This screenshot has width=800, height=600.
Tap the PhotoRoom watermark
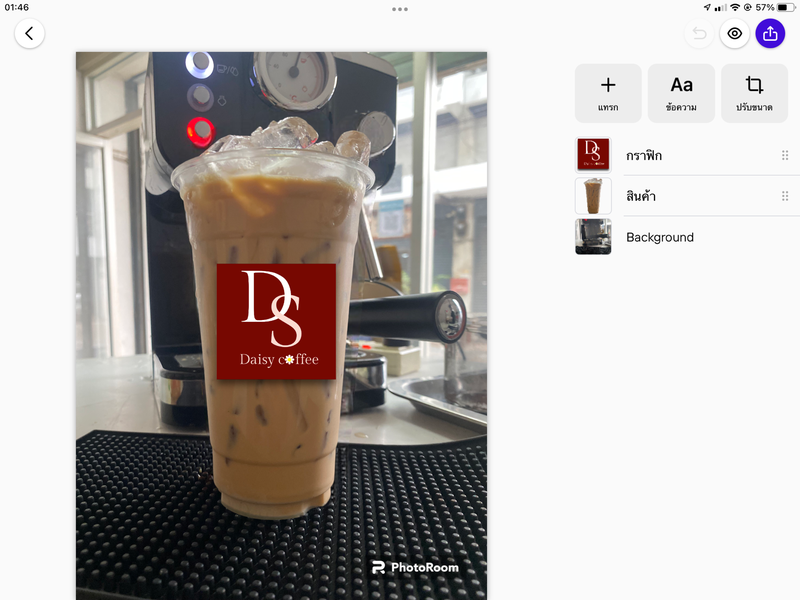[415, 567]
